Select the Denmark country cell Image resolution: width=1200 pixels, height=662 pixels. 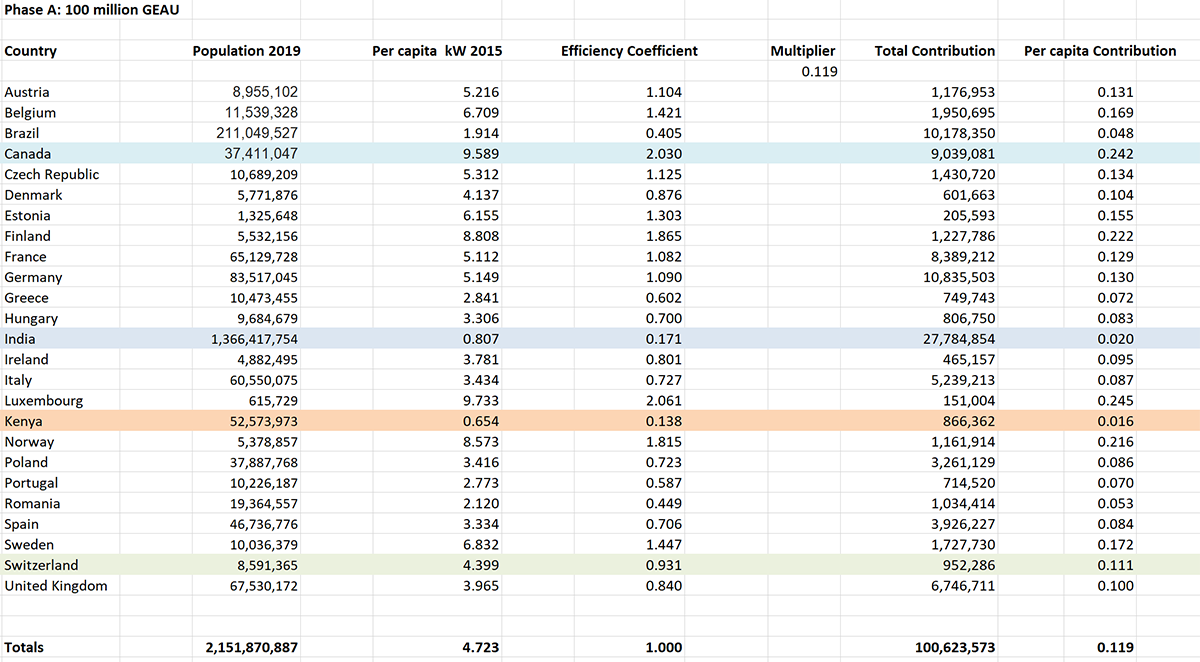(x=33, y=195)
